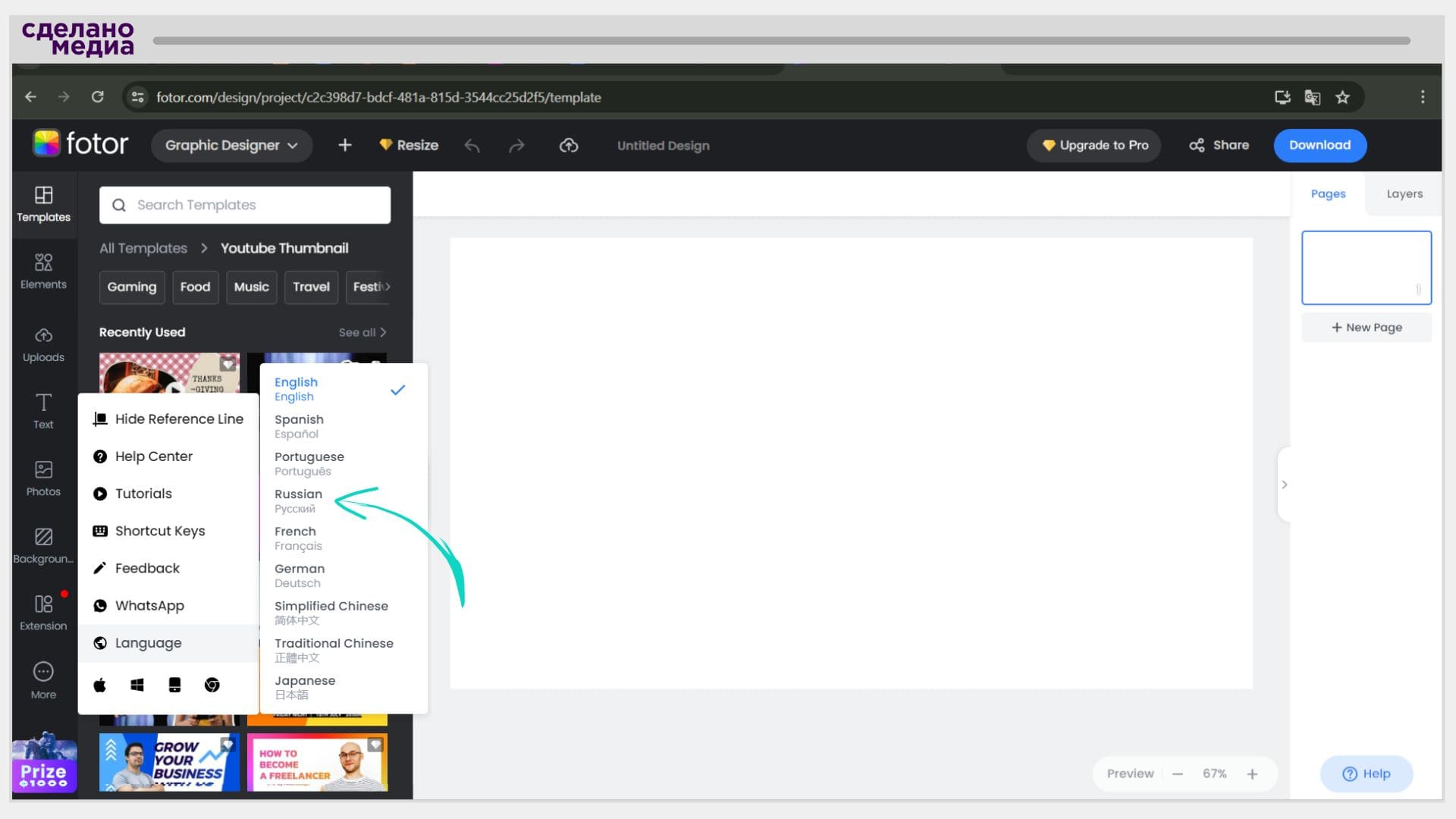The image size is (1456, 819).
Task: Open Feedback menu item
Action: (168, 568)
